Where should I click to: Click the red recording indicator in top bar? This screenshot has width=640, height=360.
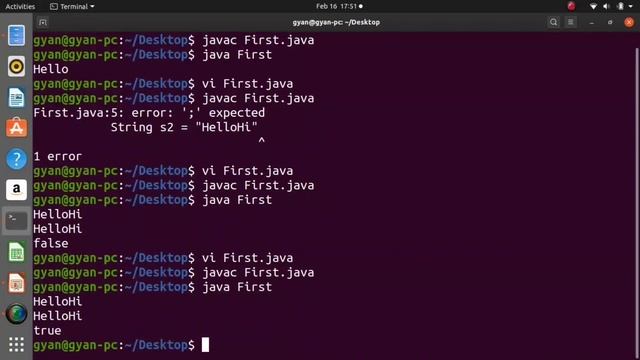571,6
